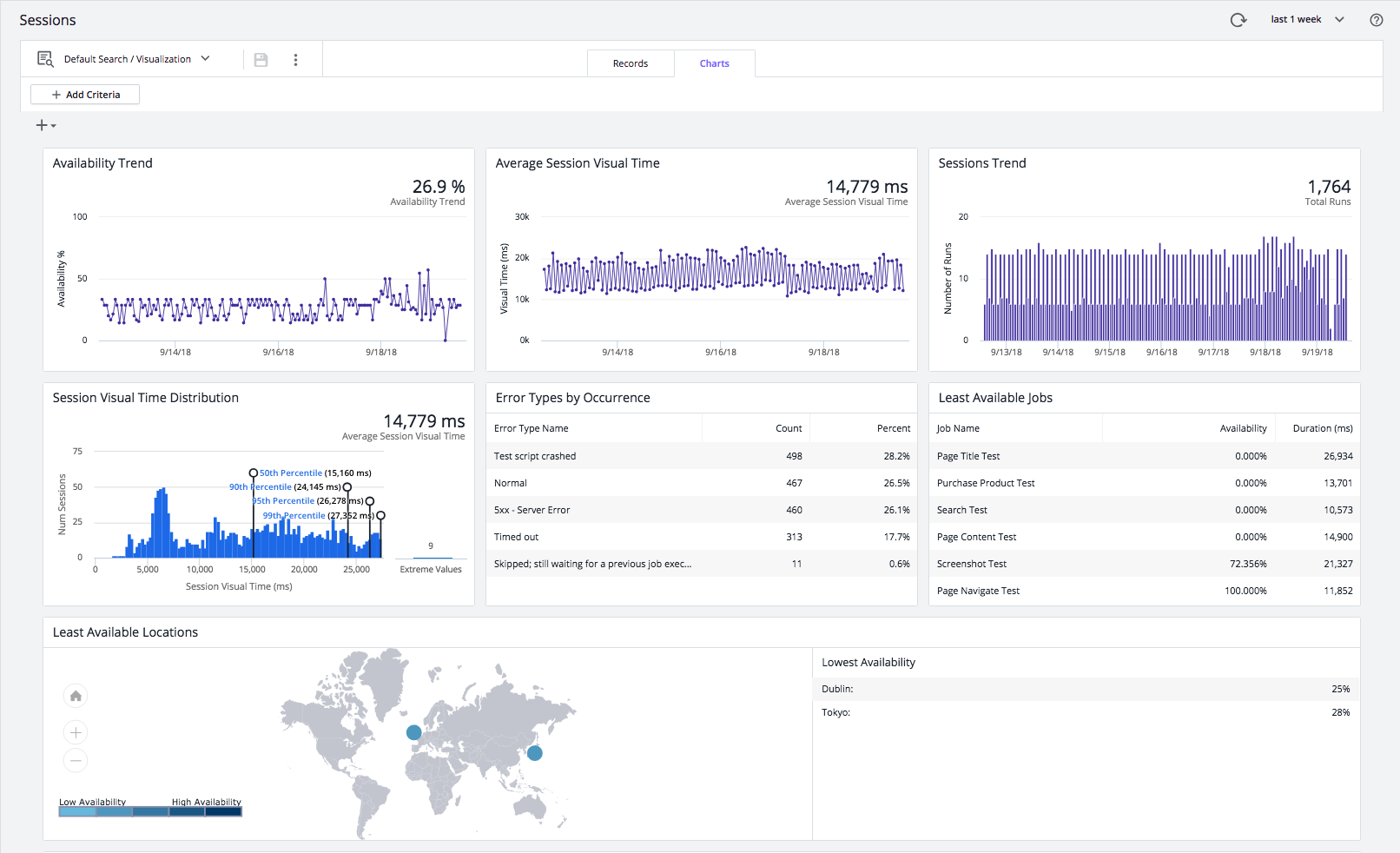Click the Average Session Visual Time title
Screen dimensions: 1400x853
point(578,163)
